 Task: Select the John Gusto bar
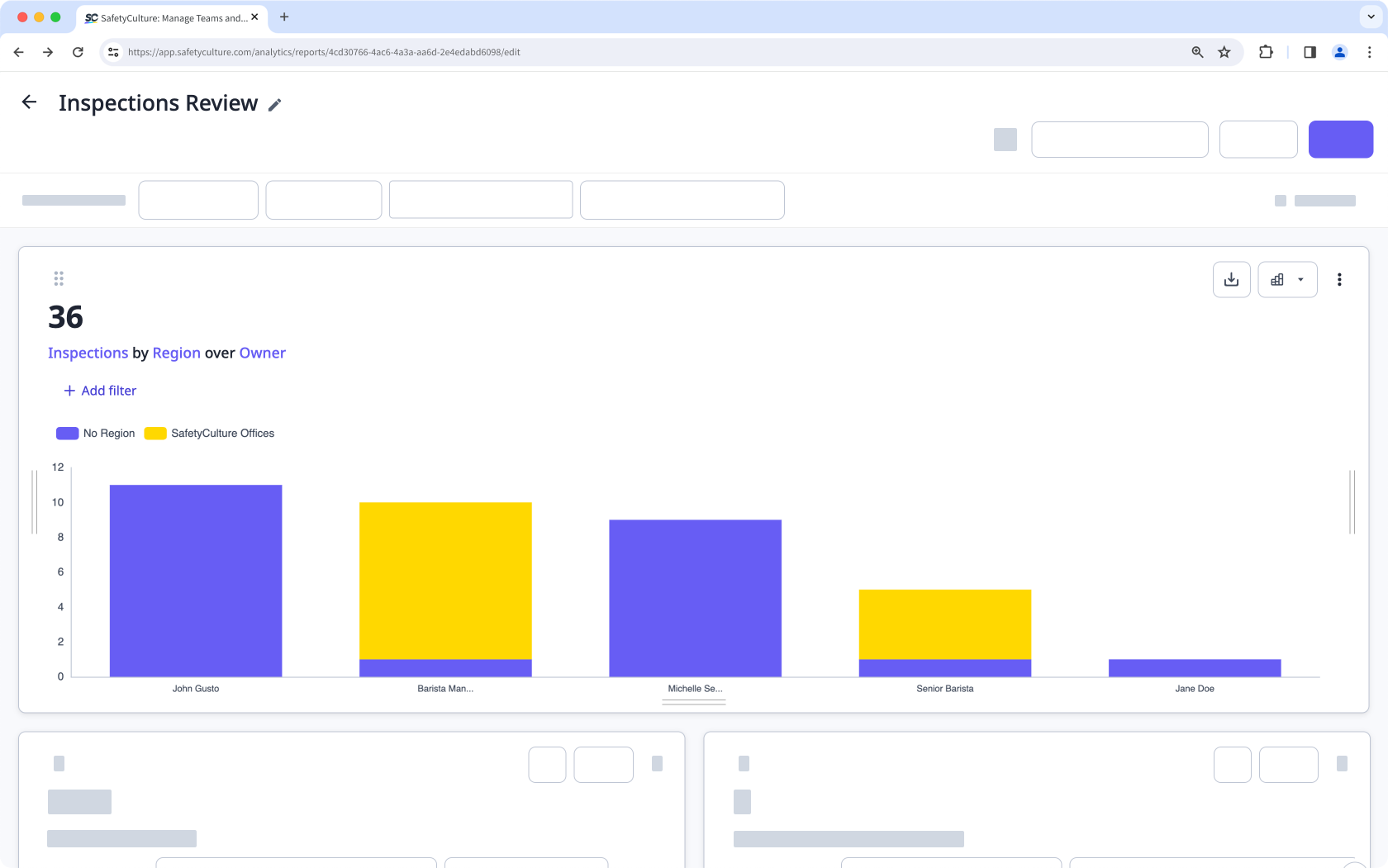click(196, 581)
